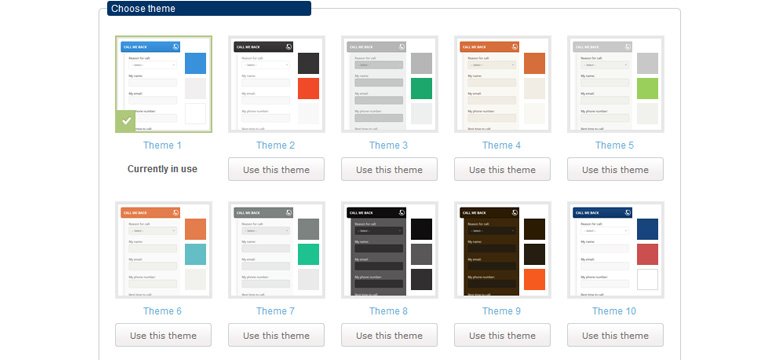The width and height of the screenshot is (774, 360).
Task: Click Use this theme under Theme 2
Action: (x=276, y=169)
